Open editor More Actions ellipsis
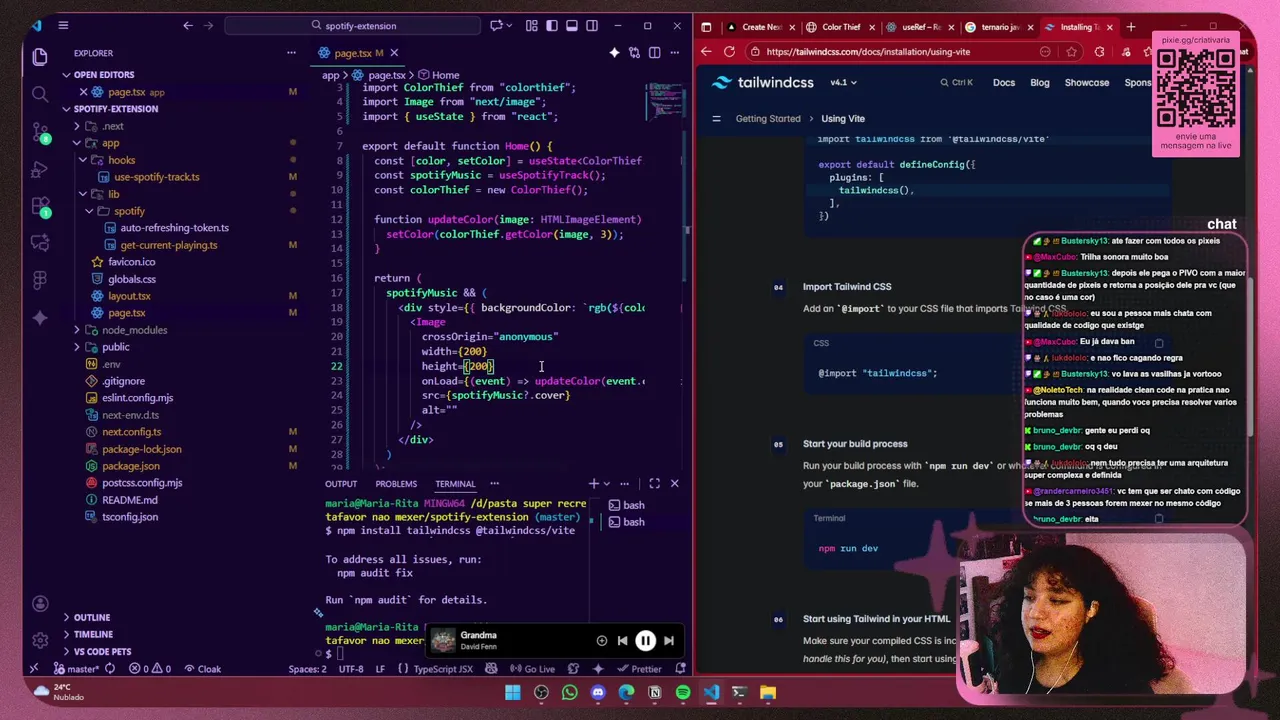The height and width of the screenshot is (720, 1280). coord(674,53)
